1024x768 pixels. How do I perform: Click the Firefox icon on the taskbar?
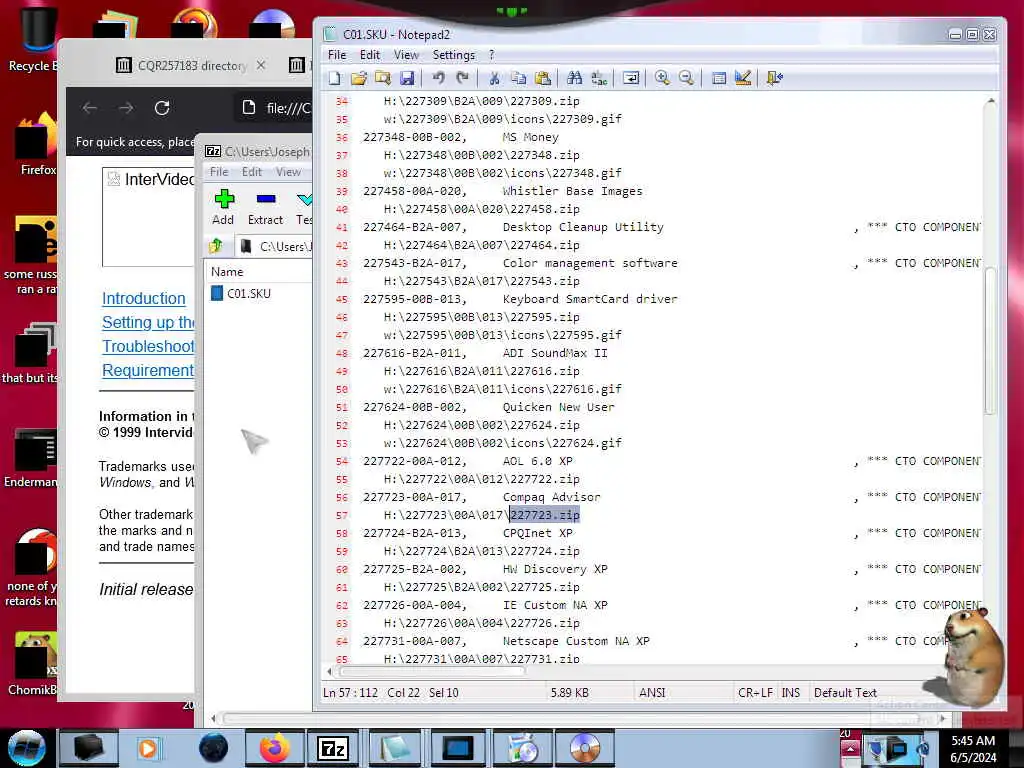click(275, 748)
